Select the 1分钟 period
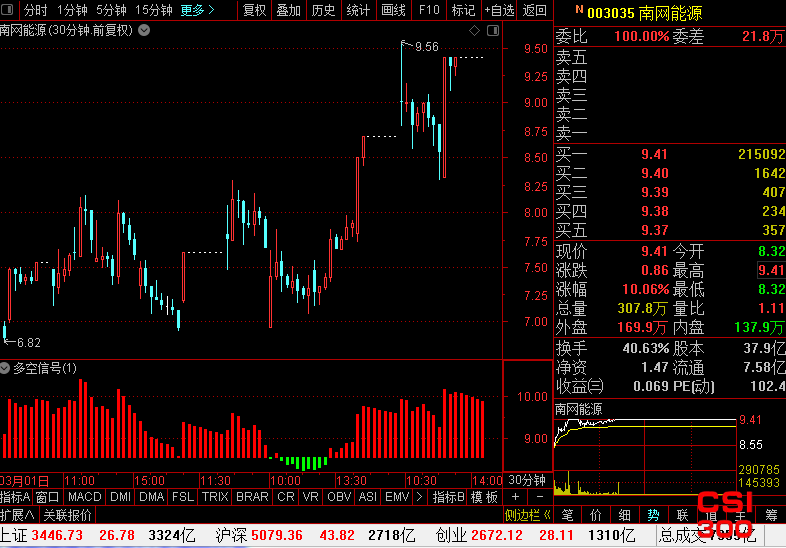Viewport: 786px width, 548px height. tap(72, 10)
